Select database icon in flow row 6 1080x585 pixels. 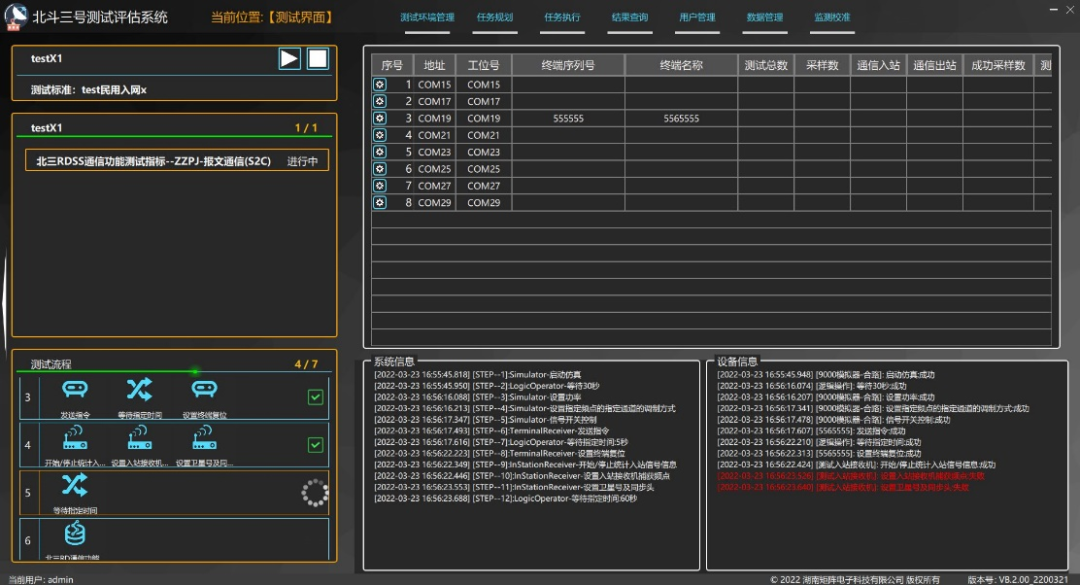[74, 533]
